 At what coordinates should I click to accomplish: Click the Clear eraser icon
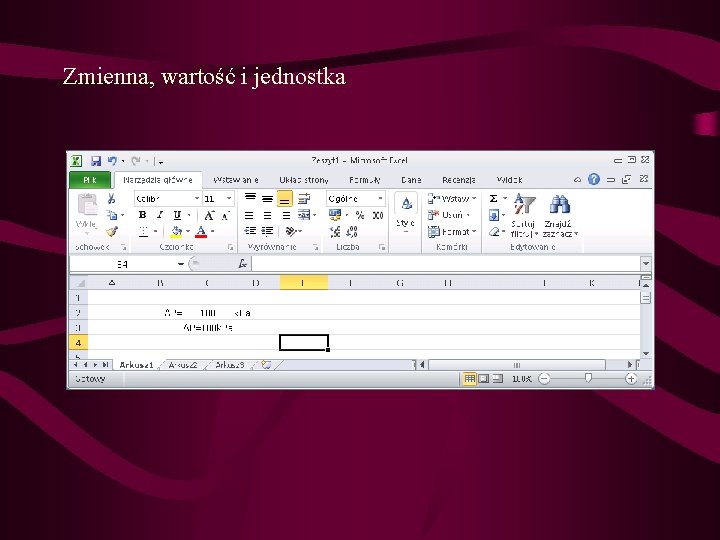pyautogui.click(x=494, y=231)
